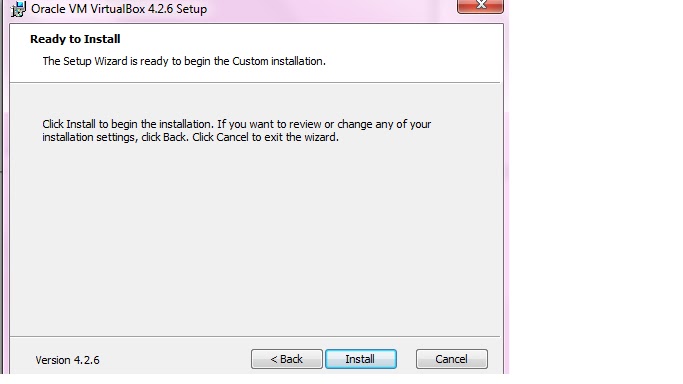
Task: Select the Version 4.2.6 label
Action: pyautogui.click(x=68, y=360)
